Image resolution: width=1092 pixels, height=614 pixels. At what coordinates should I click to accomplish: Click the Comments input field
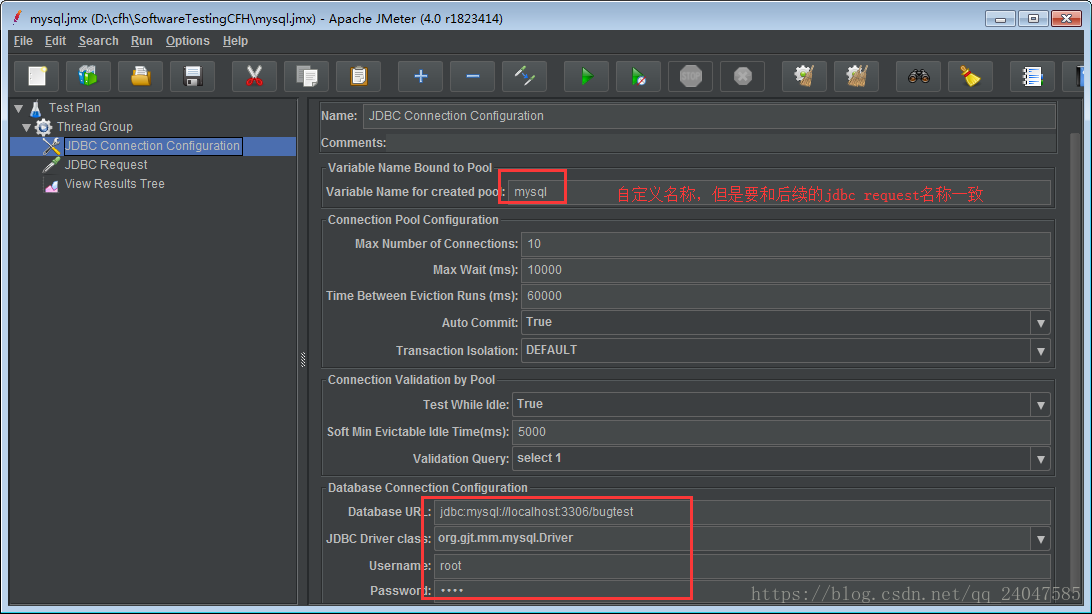pos(722,143)
